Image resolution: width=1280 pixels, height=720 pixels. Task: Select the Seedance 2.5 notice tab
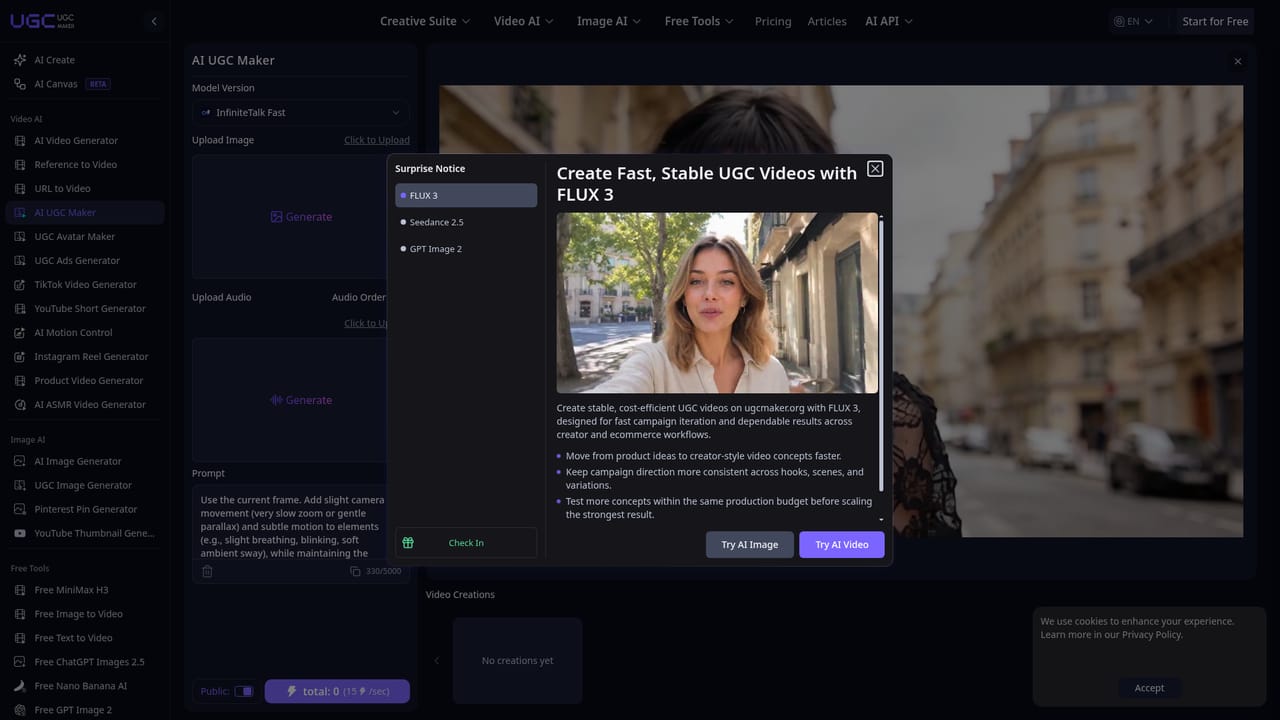click(x=466, y=222)
